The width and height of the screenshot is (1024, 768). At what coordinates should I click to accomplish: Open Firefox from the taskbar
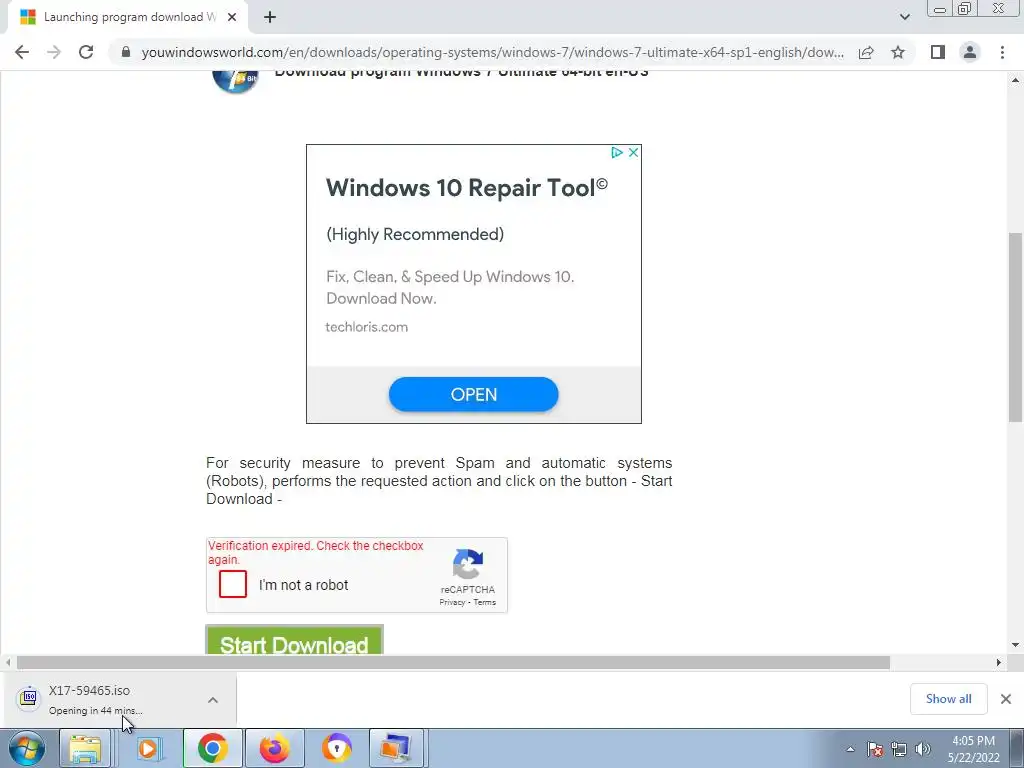coord(274,748)
